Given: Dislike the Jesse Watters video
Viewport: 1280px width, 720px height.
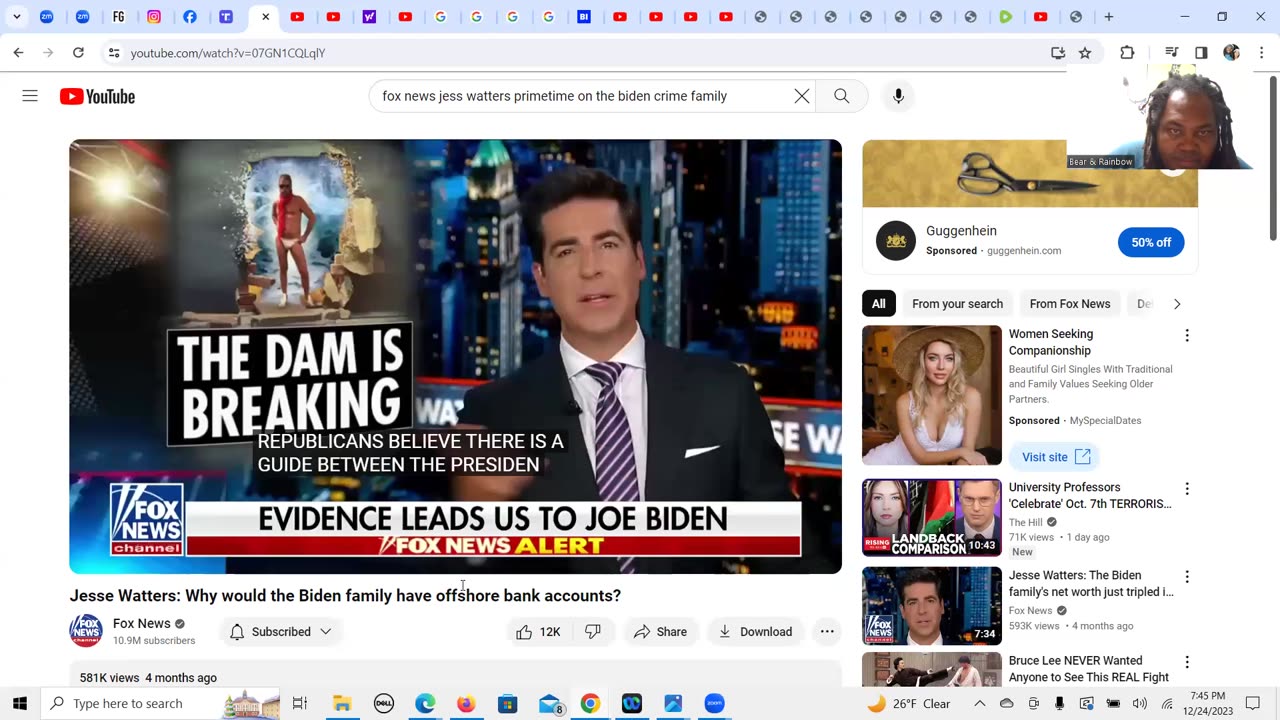Looking at the screenshot, I should 593,632.
